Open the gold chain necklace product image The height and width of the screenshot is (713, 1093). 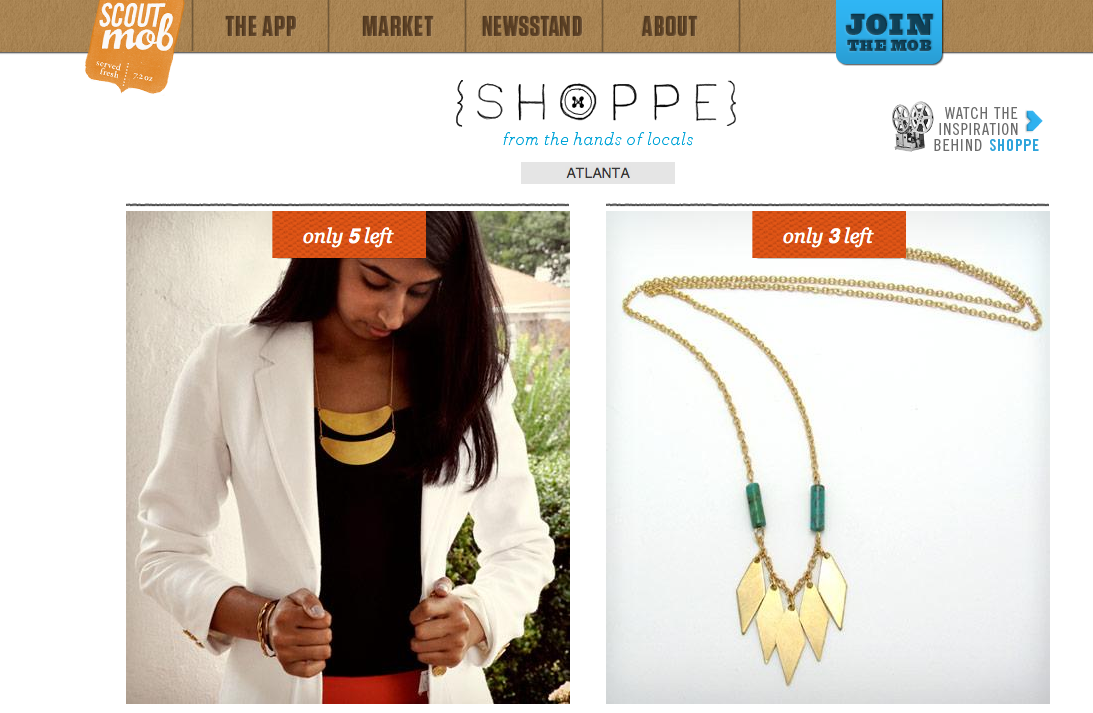click(827, 457)
